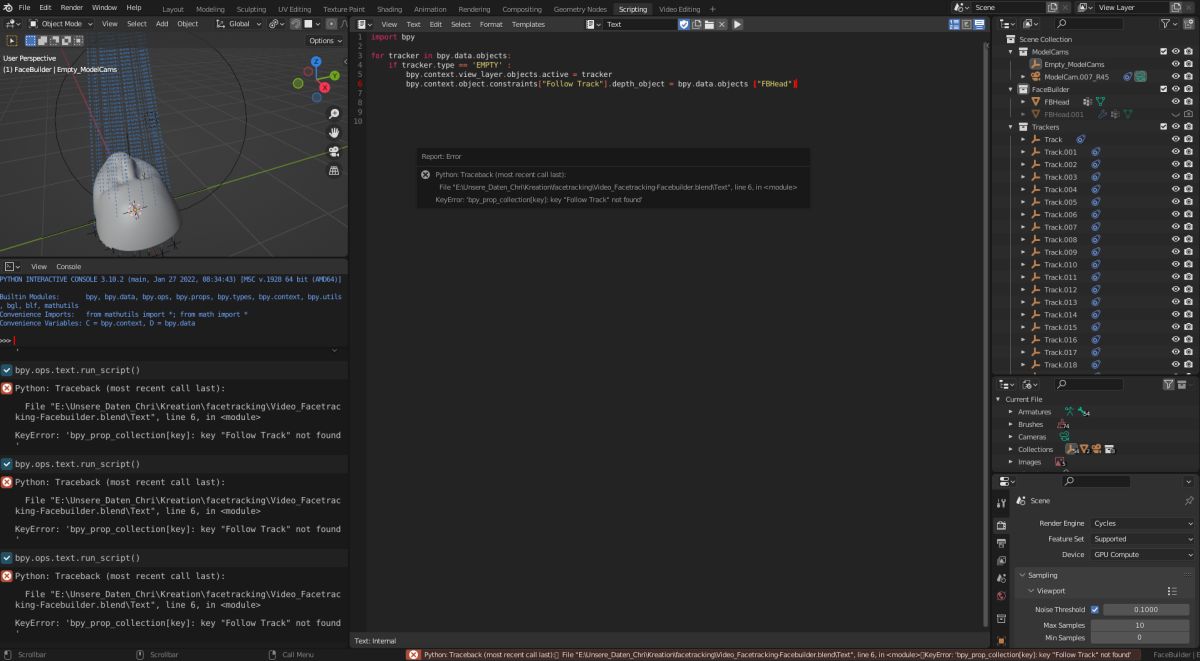Switch to Geometry Nodes workspace tab
The width and height of the screenshot is (1200, 661).
[580, 9]
